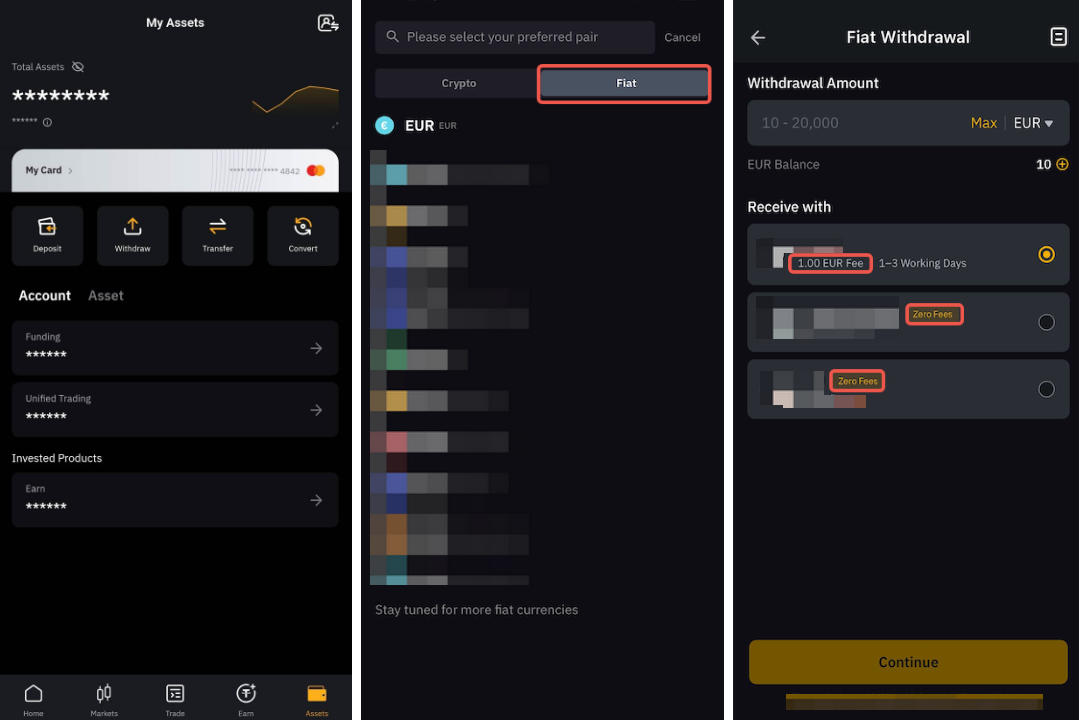
Task: Open the Convert action
Action: coord(303,235)
